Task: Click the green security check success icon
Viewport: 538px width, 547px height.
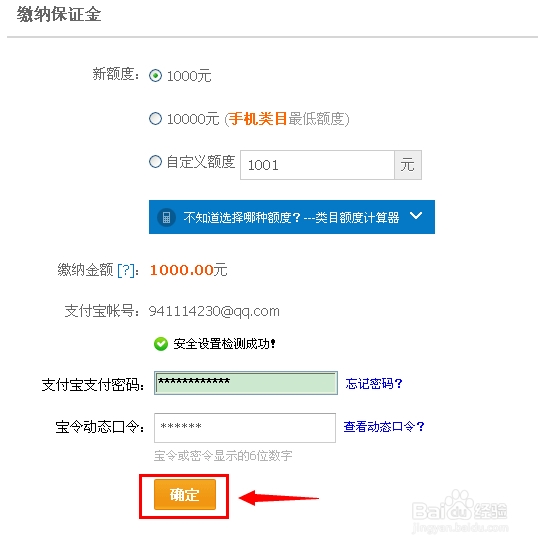Action: tap(161, 344)
